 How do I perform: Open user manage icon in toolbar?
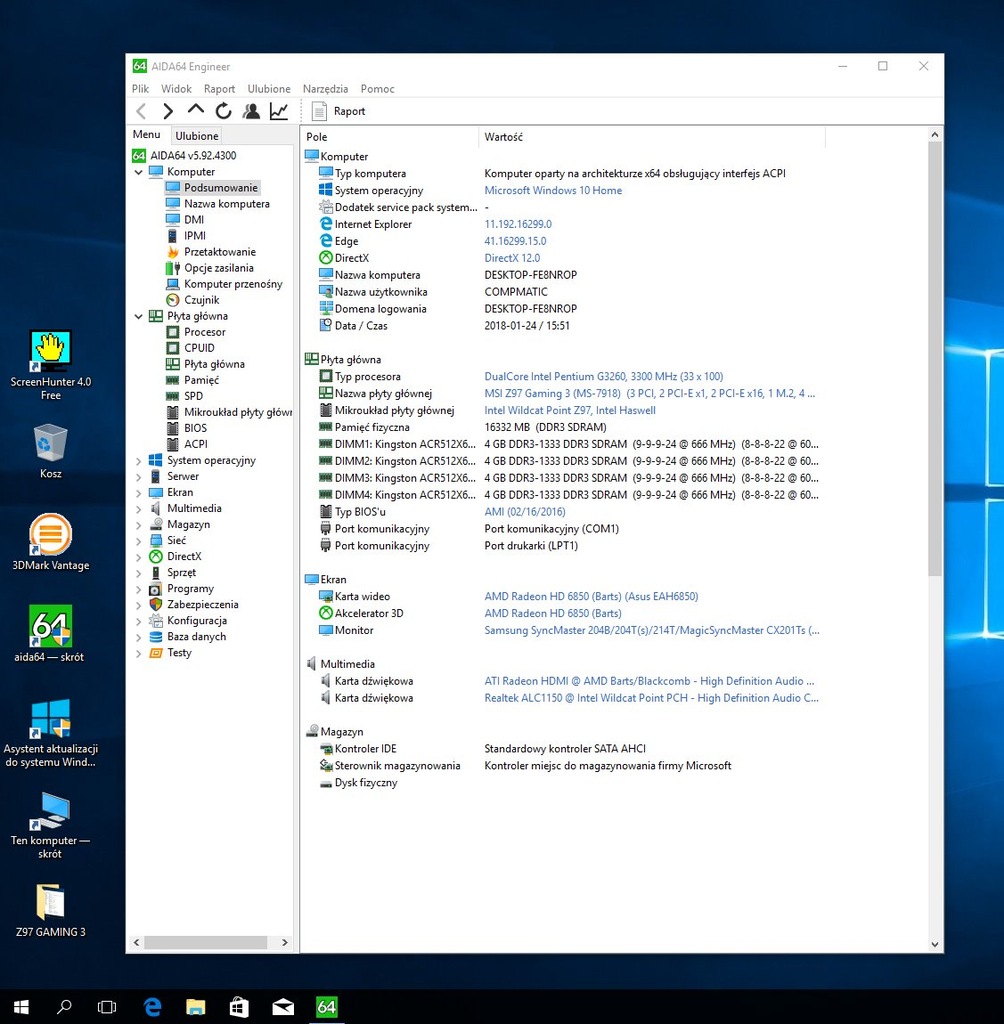[251, 111]
